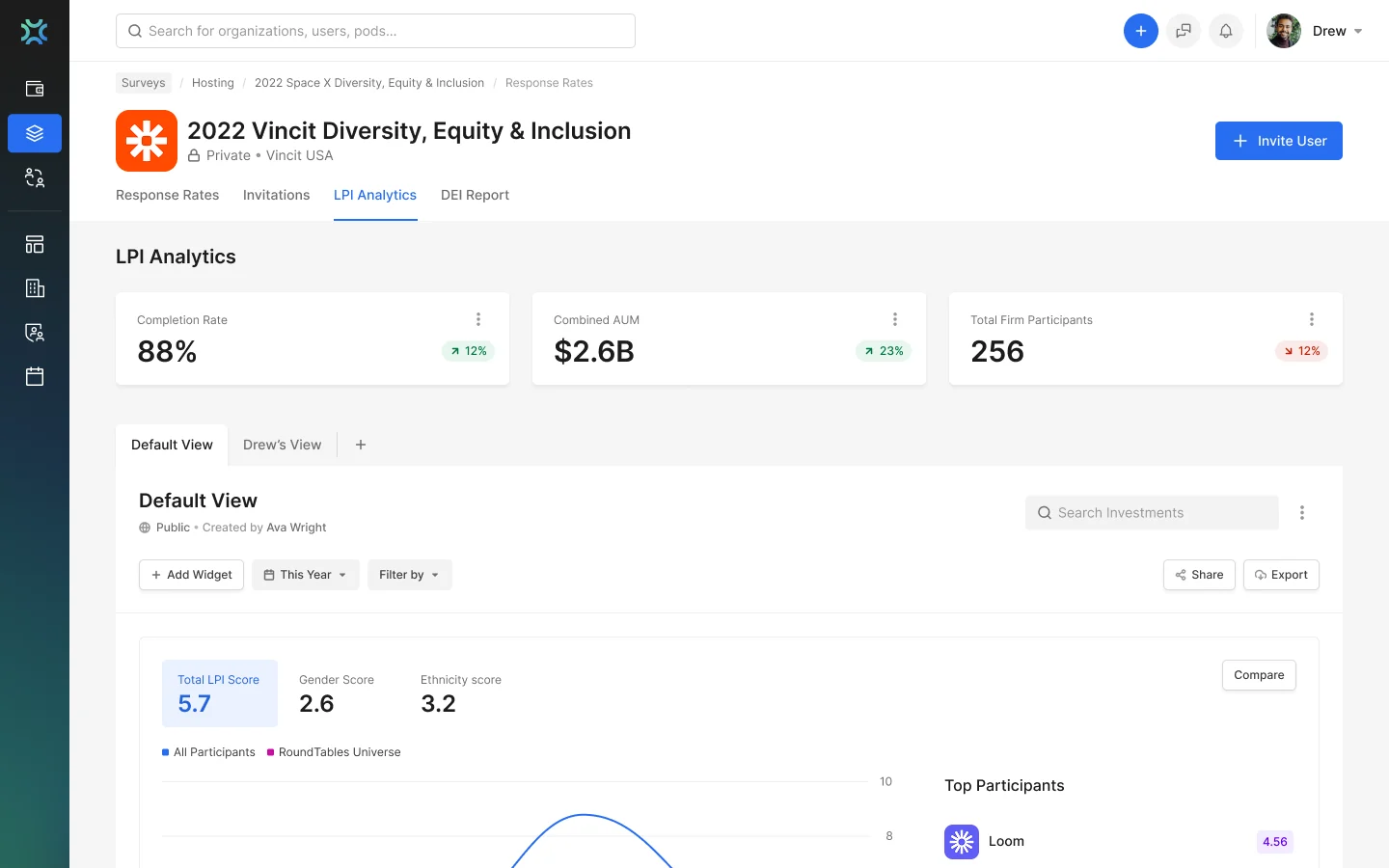Select the Gender Score metric
Image resolution: width=1389 pixels, height=868 pixels.
pyautogui.click(x=337, y=693)
